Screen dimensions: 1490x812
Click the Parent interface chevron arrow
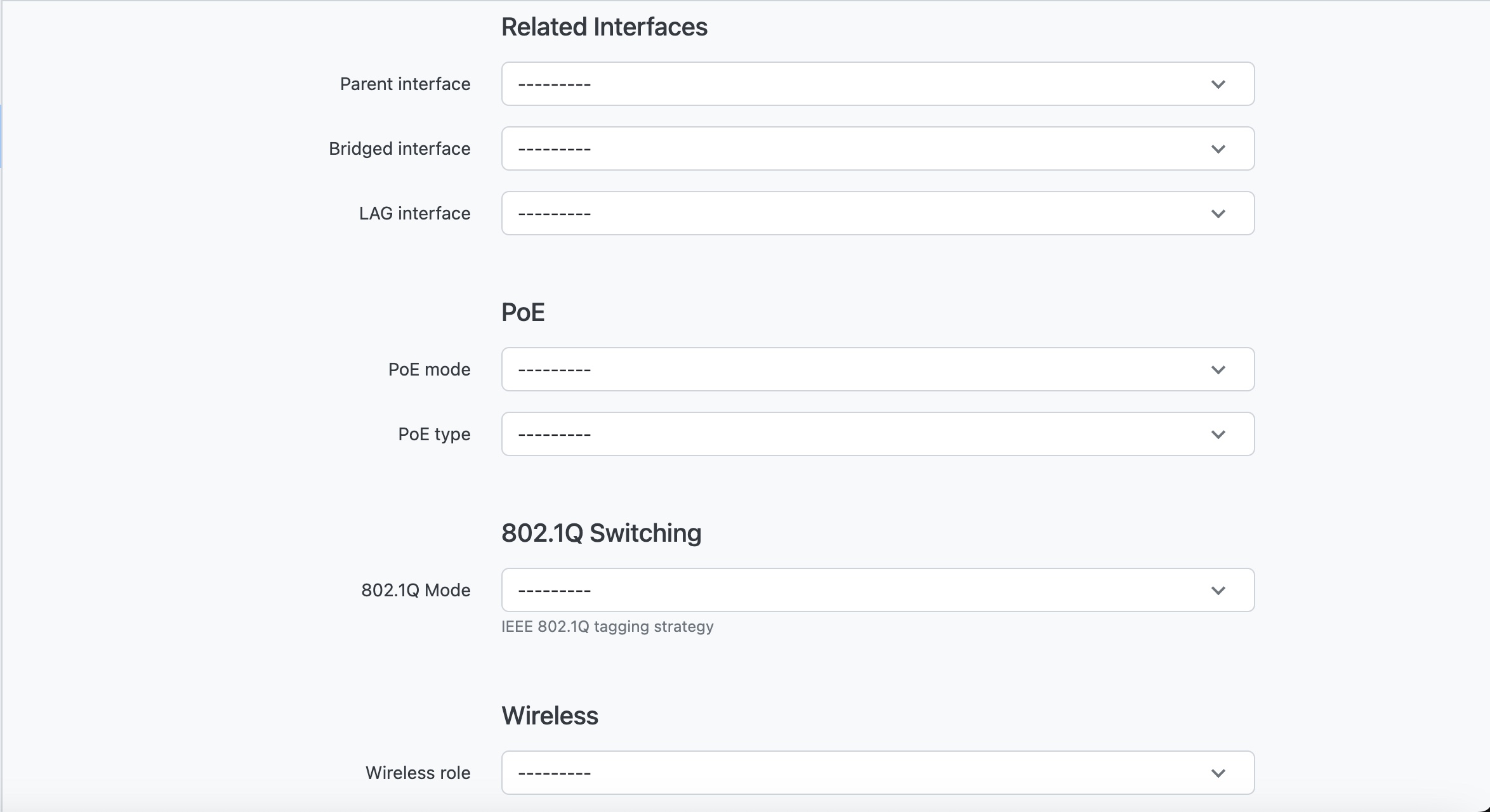(x=1218, y=84)
